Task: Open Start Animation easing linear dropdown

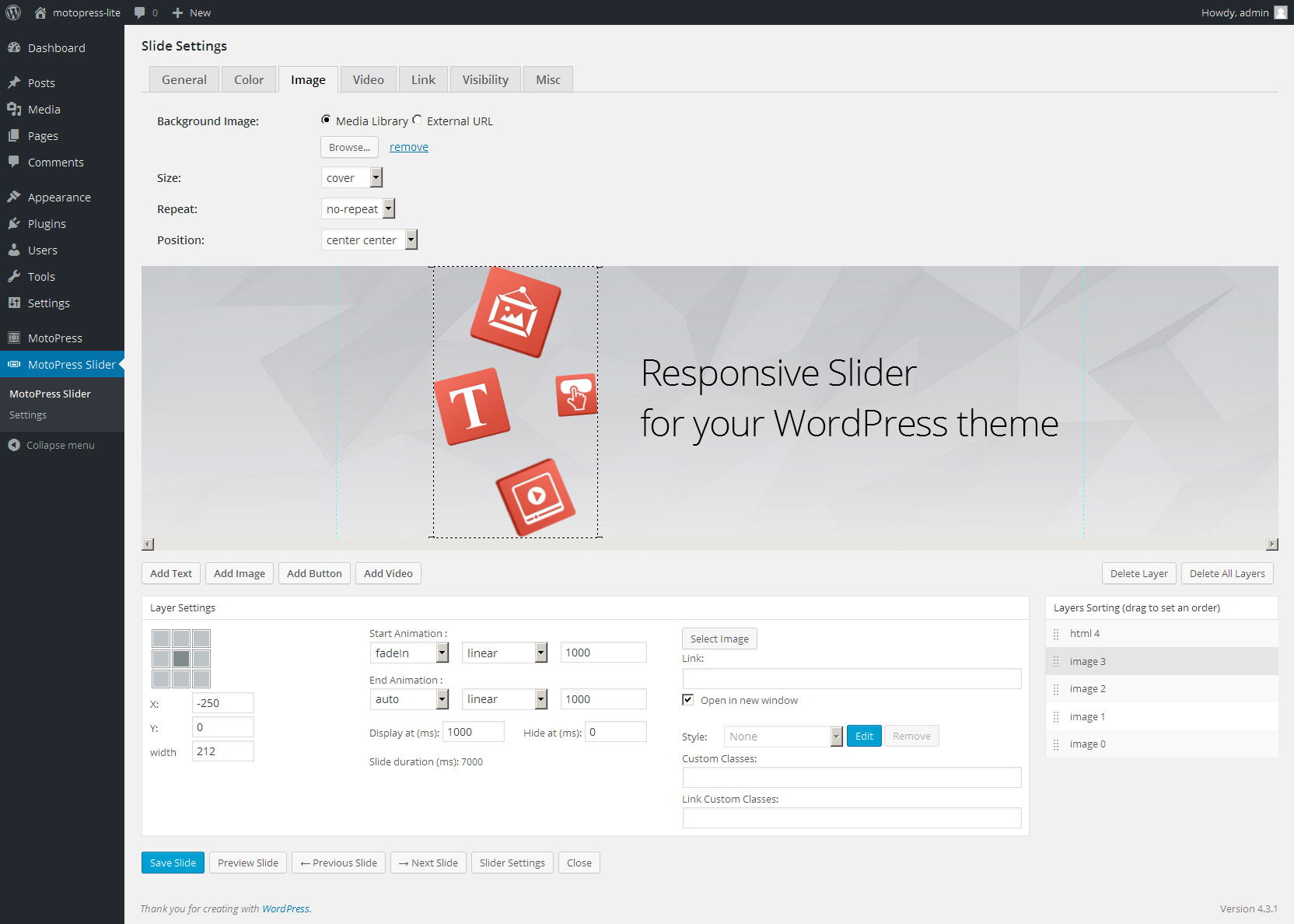Action: coord(505,653)
